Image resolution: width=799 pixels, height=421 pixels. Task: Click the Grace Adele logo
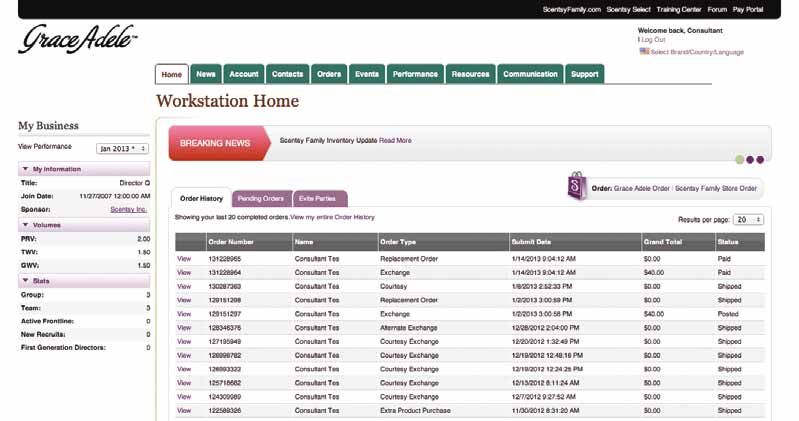click(x=77, y=39)
